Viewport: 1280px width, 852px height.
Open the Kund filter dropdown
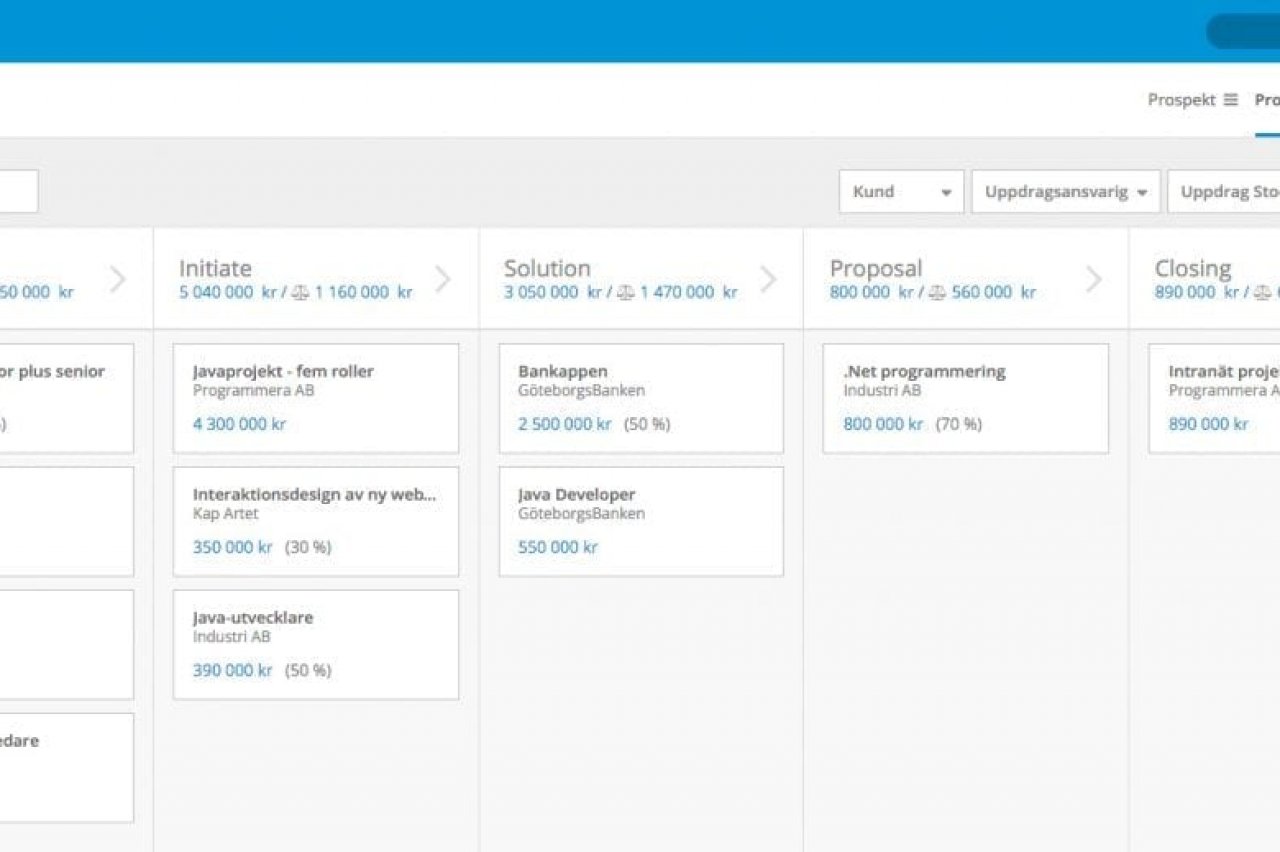(901, 192)
